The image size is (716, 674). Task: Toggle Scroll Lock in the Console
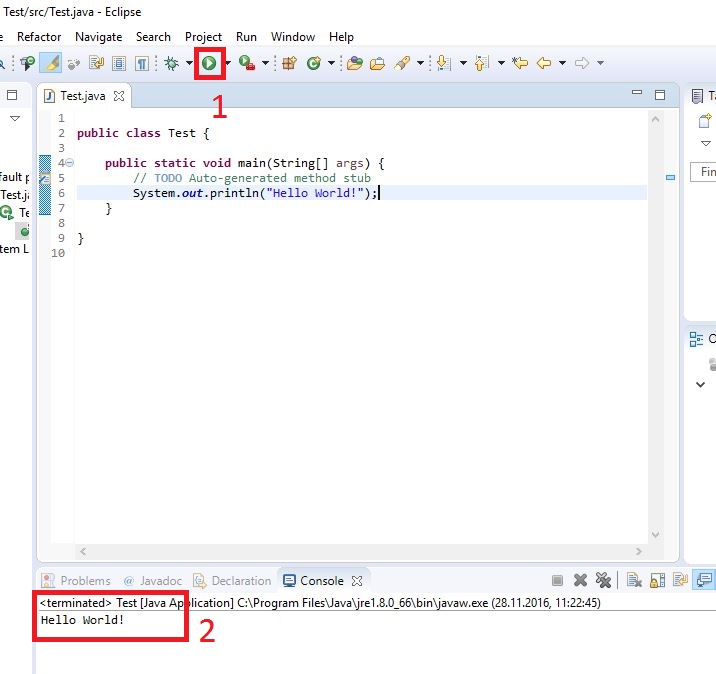point(657,580)
